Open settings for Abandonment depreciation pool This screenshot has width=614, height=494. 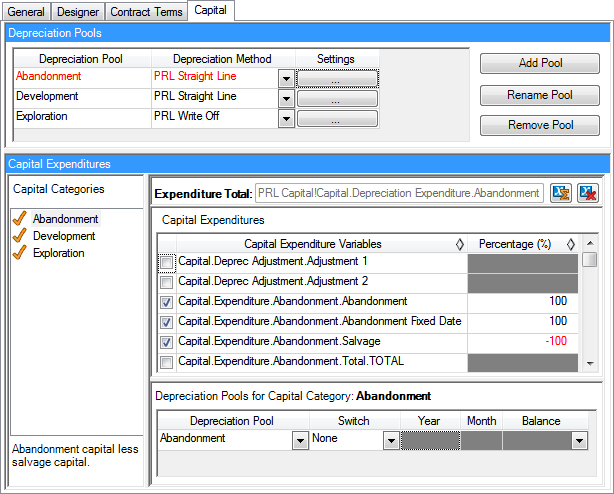coord(338,78)
